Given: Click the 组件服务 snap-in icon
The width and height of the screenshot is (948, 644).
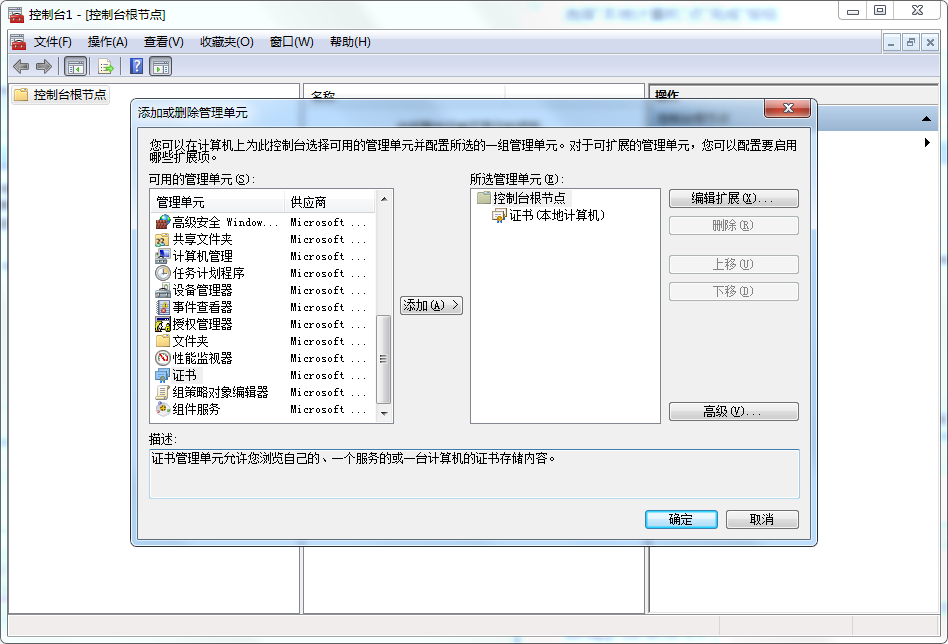Looking at the screenshot, I should point(163,409).
